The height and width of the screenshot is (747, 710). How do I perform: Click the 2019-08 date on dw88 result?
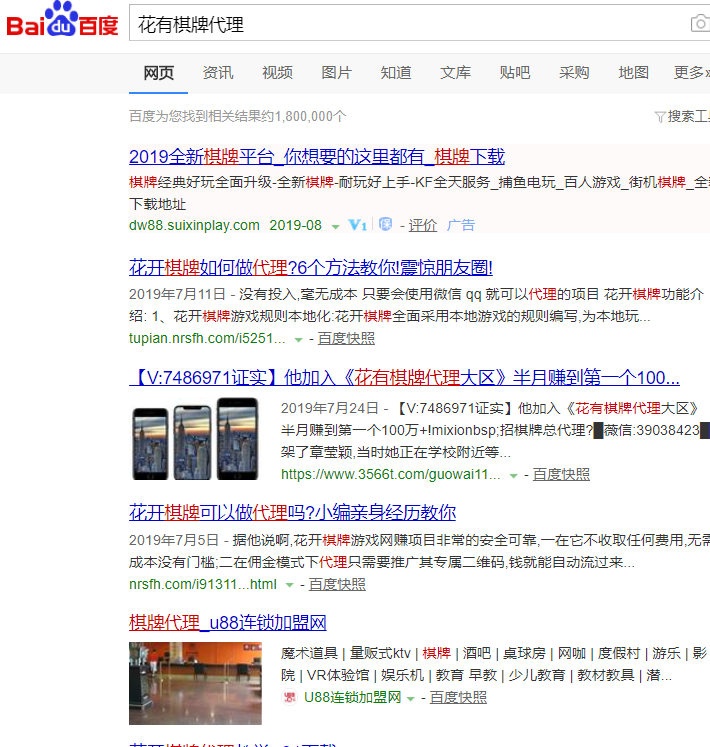[x=295, y=225]
